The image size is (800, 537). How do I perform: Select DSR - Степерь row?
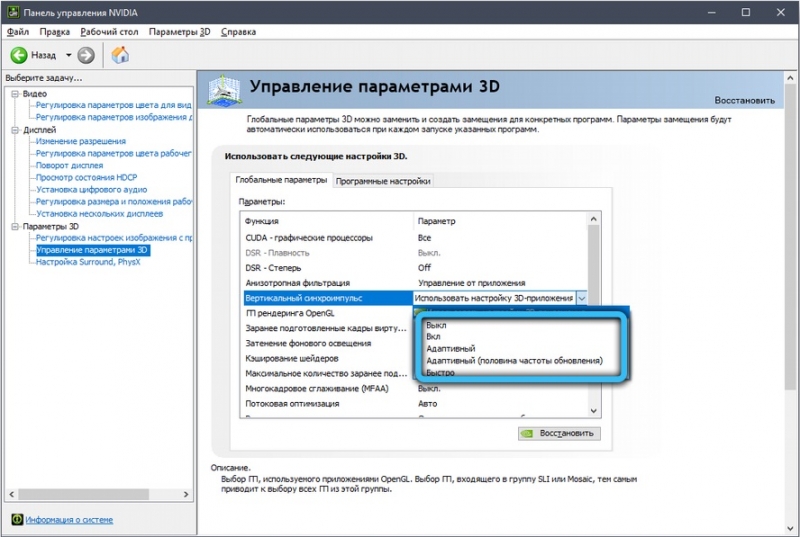coord(414,268)
